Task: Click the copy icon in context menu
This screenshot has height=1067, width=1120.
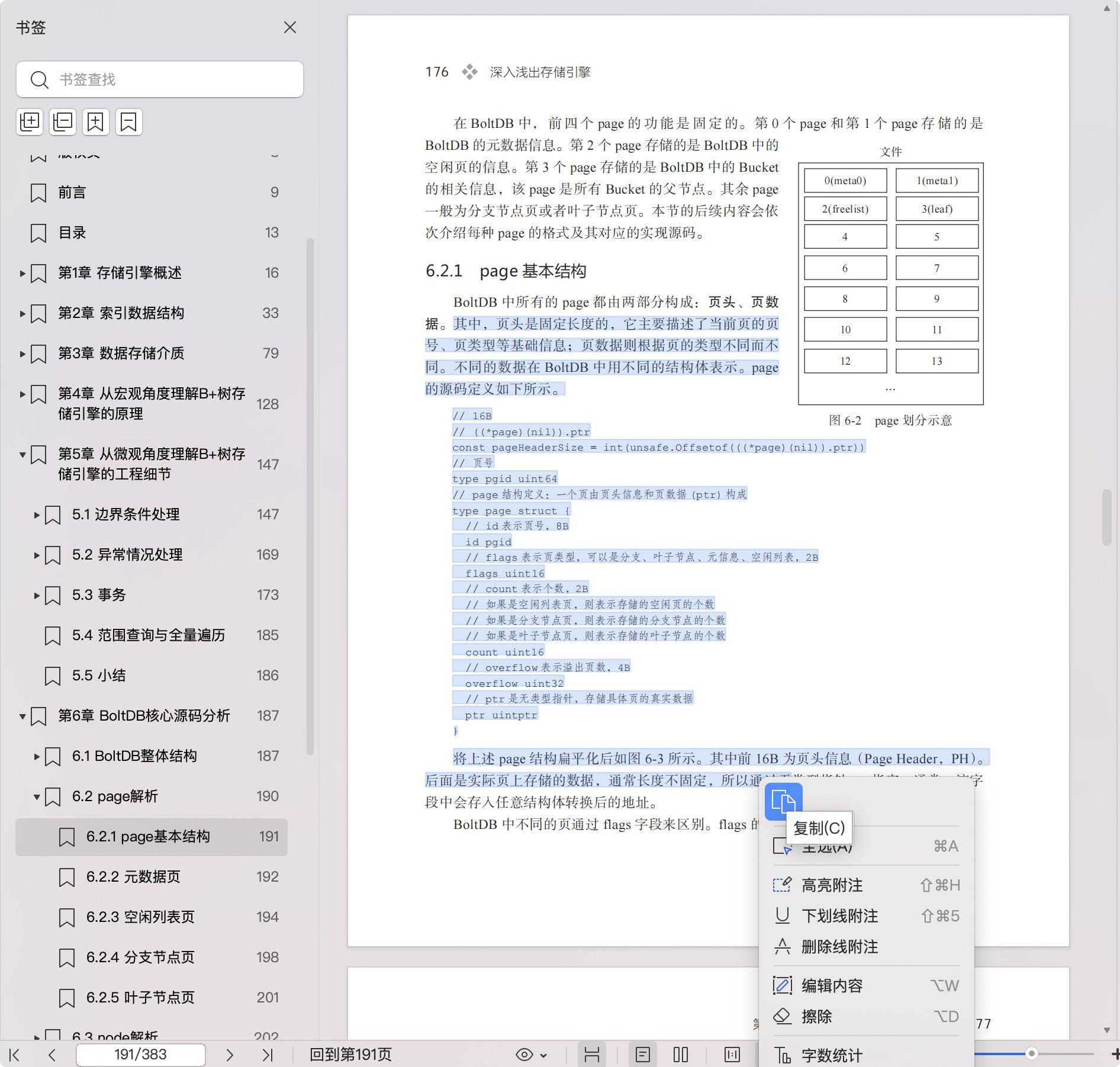Action: [x=783, y=802]
